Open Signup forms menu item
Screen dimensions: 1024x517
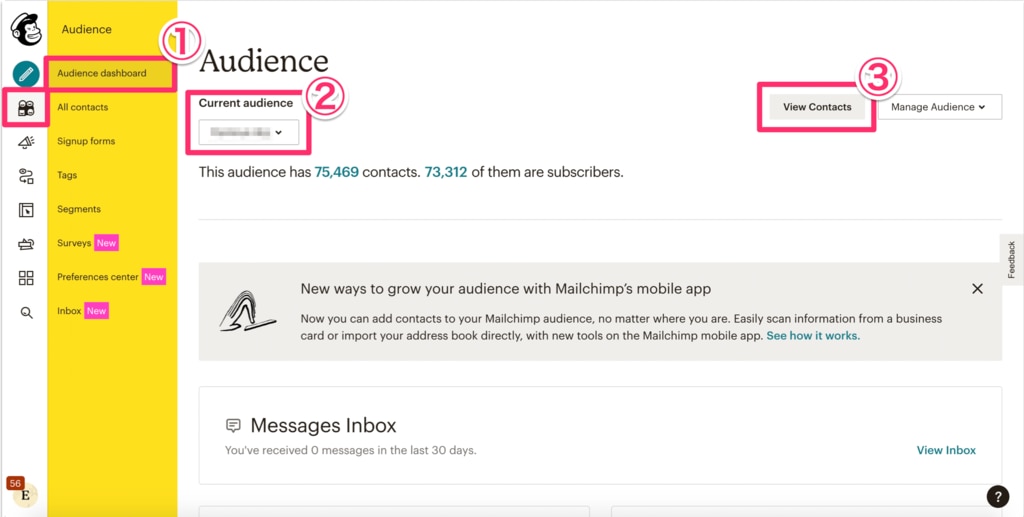[86, 141]
